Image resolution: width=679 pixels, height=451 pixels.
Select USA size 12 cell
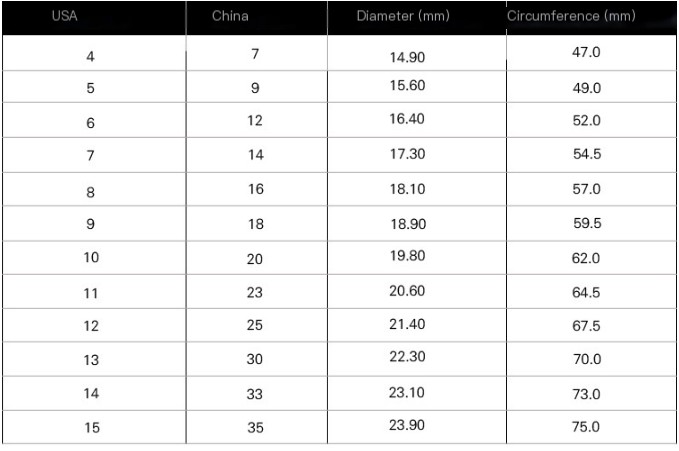click(x=91, y=327)
